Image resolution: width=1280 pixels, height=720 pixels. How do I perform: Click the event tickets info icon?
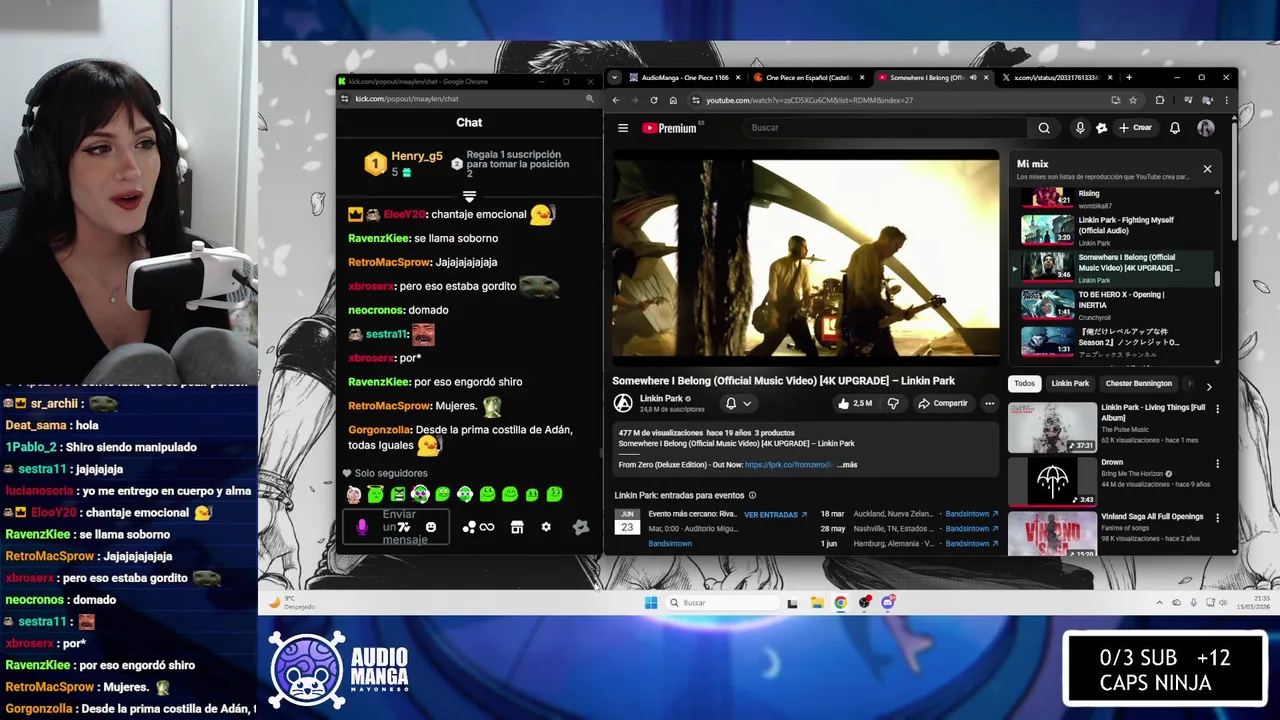pos(752,495)
